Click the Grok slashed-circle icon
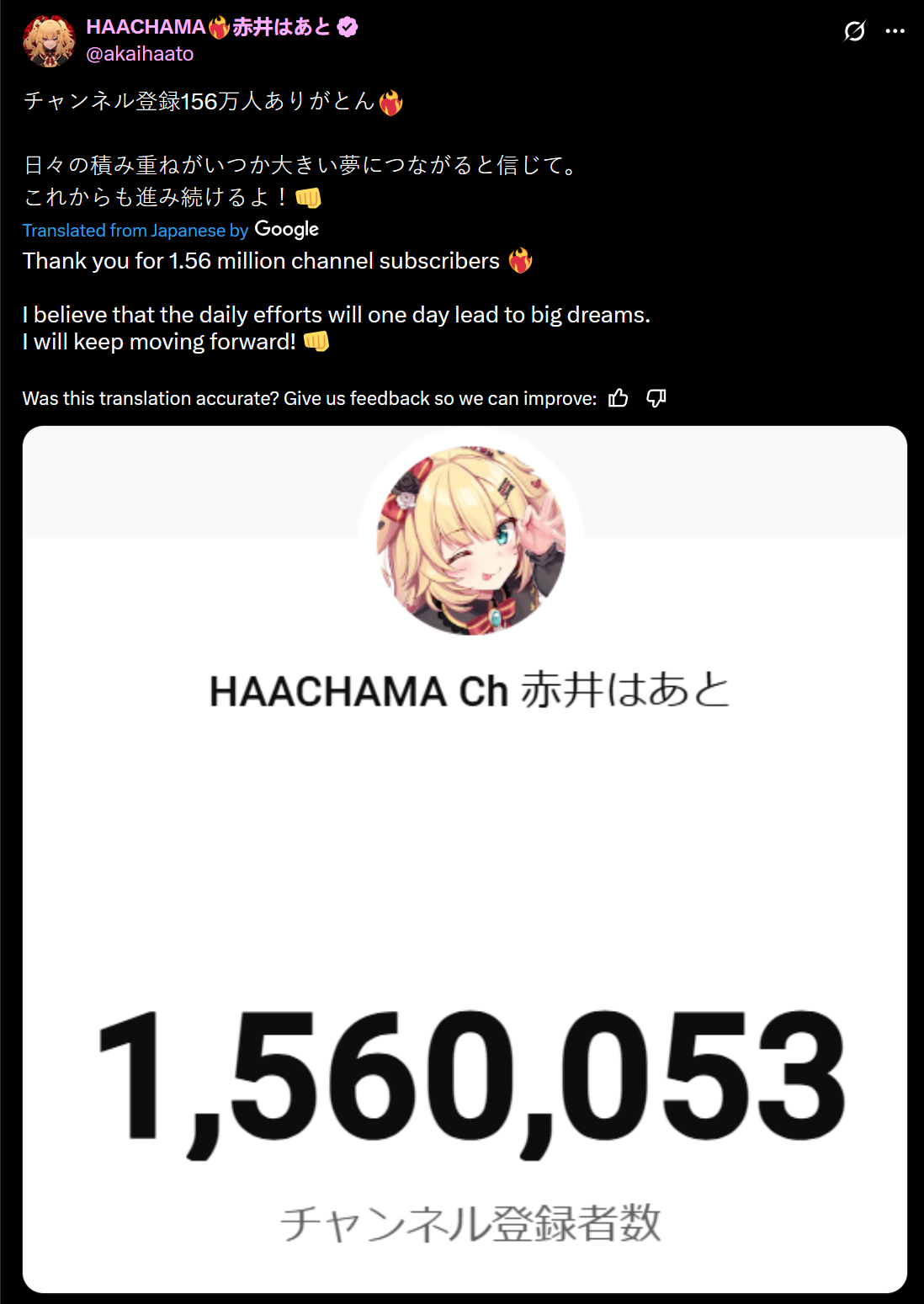This screenshot has width=924, height=1304. coord(854,31)
